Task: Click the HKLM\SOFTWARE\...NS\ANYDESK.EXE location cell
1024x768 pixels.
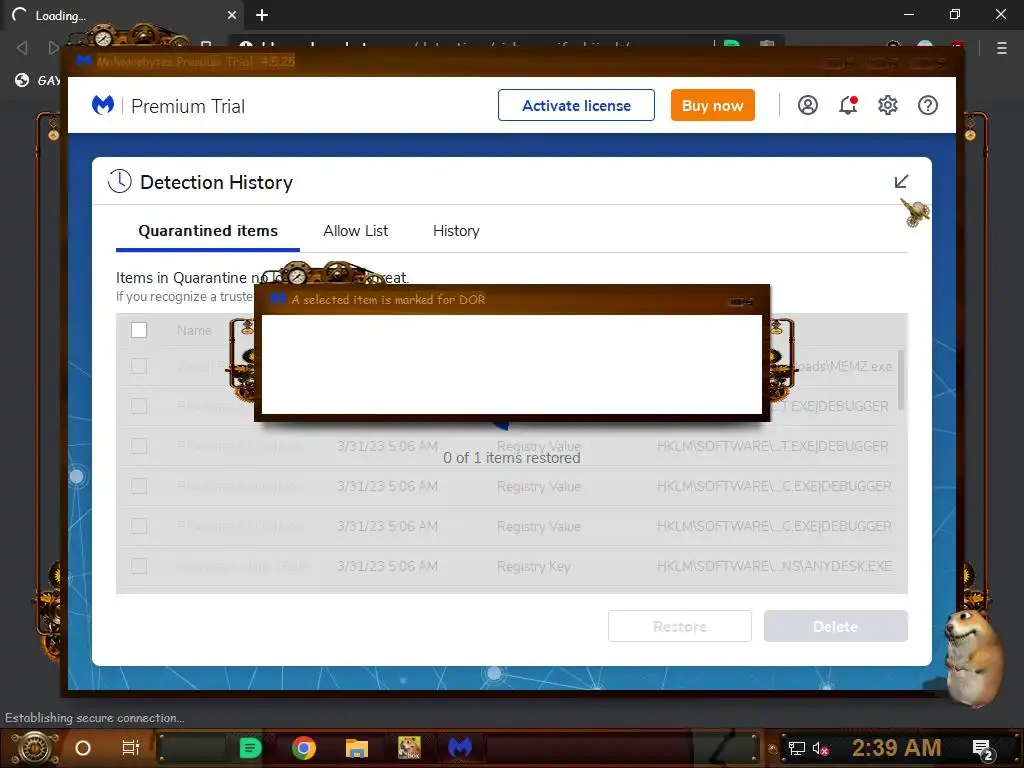Action: pos(774,566)
